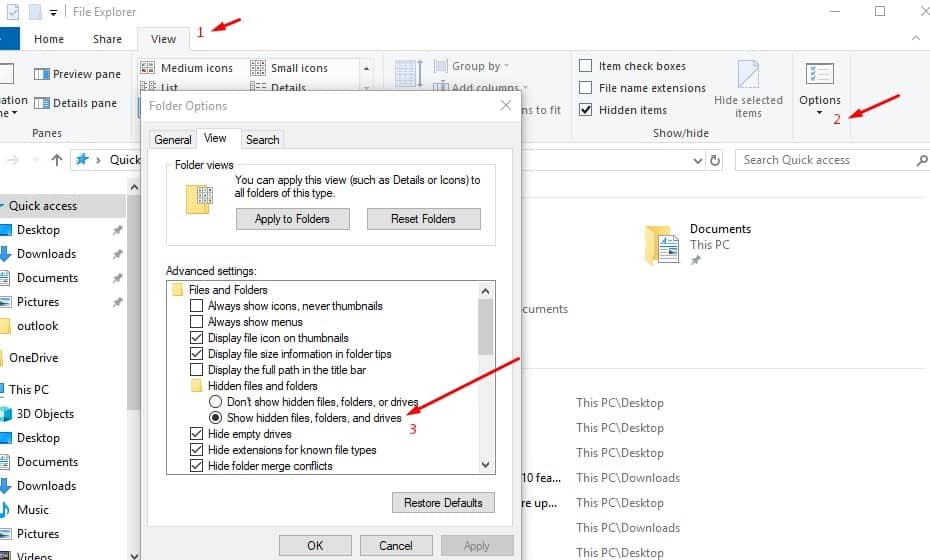Select Show hidden files, folders, and drives

(215, 418)
